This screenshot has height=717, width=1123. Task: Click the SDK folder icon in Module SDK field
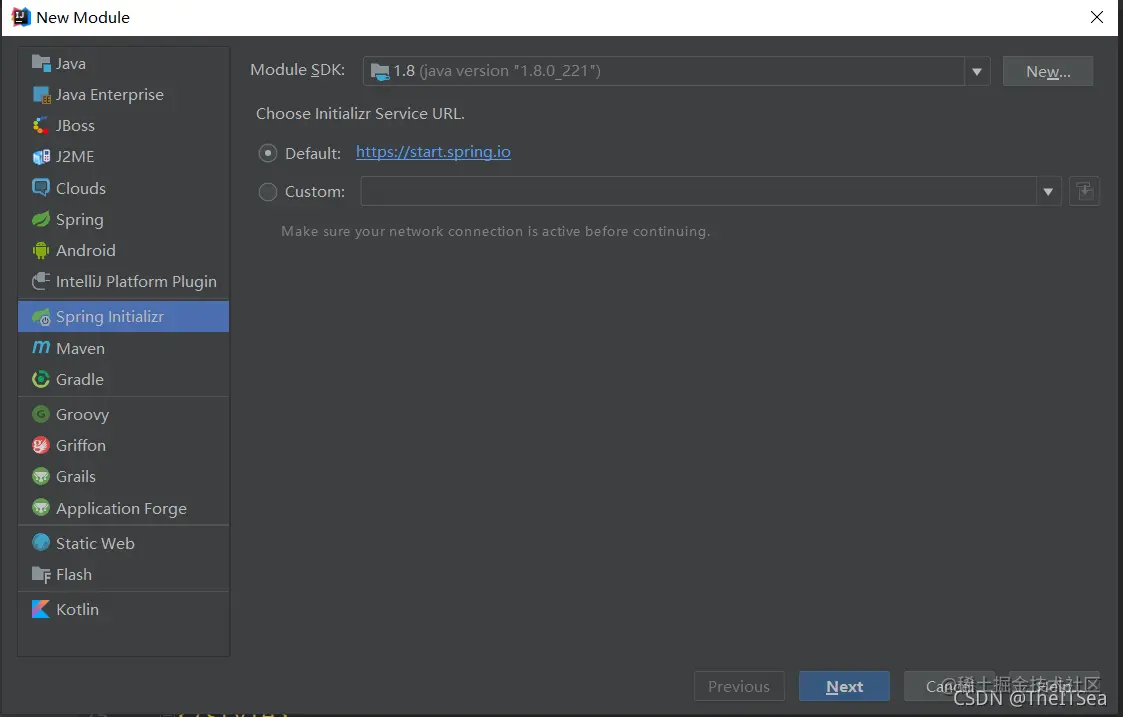[x=380, y=71]
